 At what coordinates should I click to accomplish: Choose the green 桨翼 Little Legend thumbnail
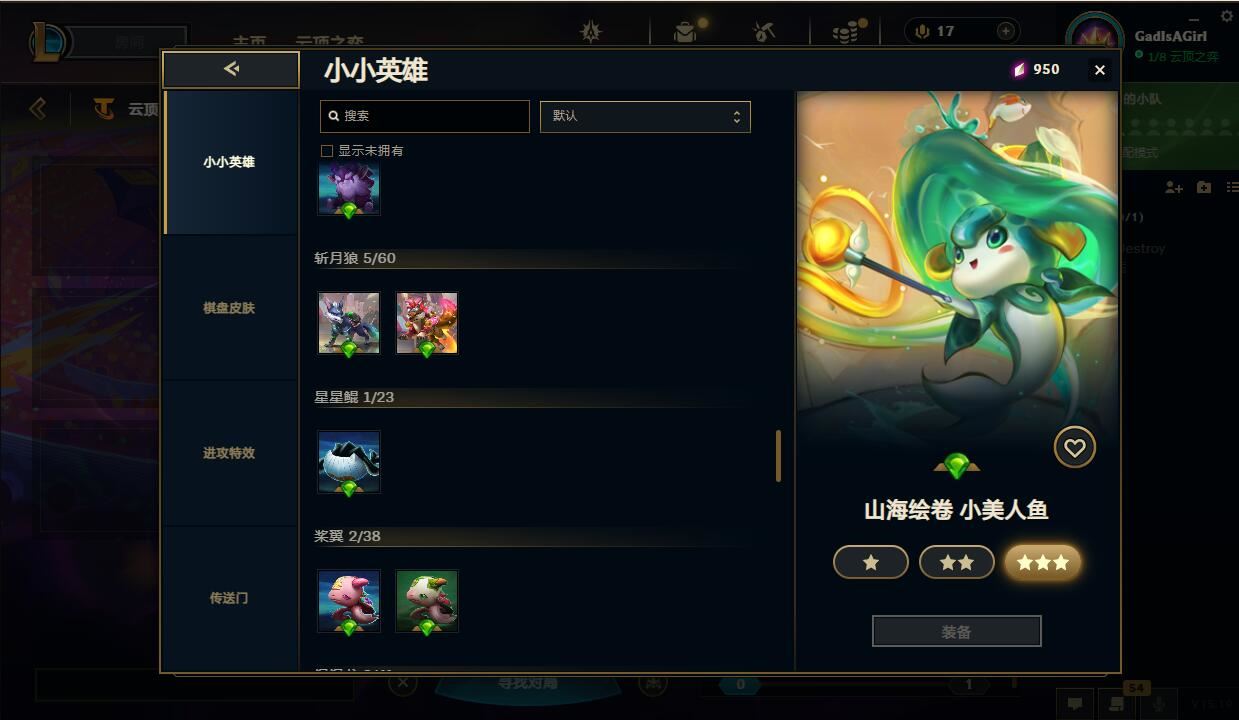coord(427,602)
